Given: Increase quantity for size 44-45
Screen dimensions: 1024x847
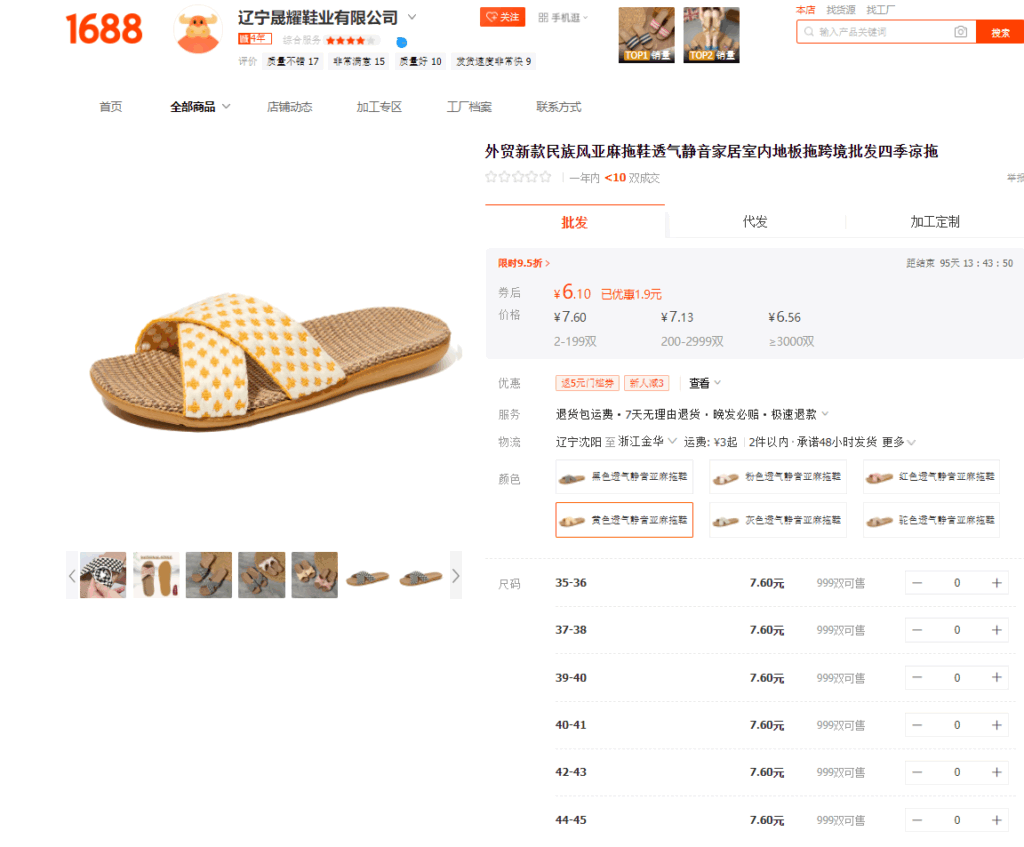Looking at the screenshot, I should point(997,820).
